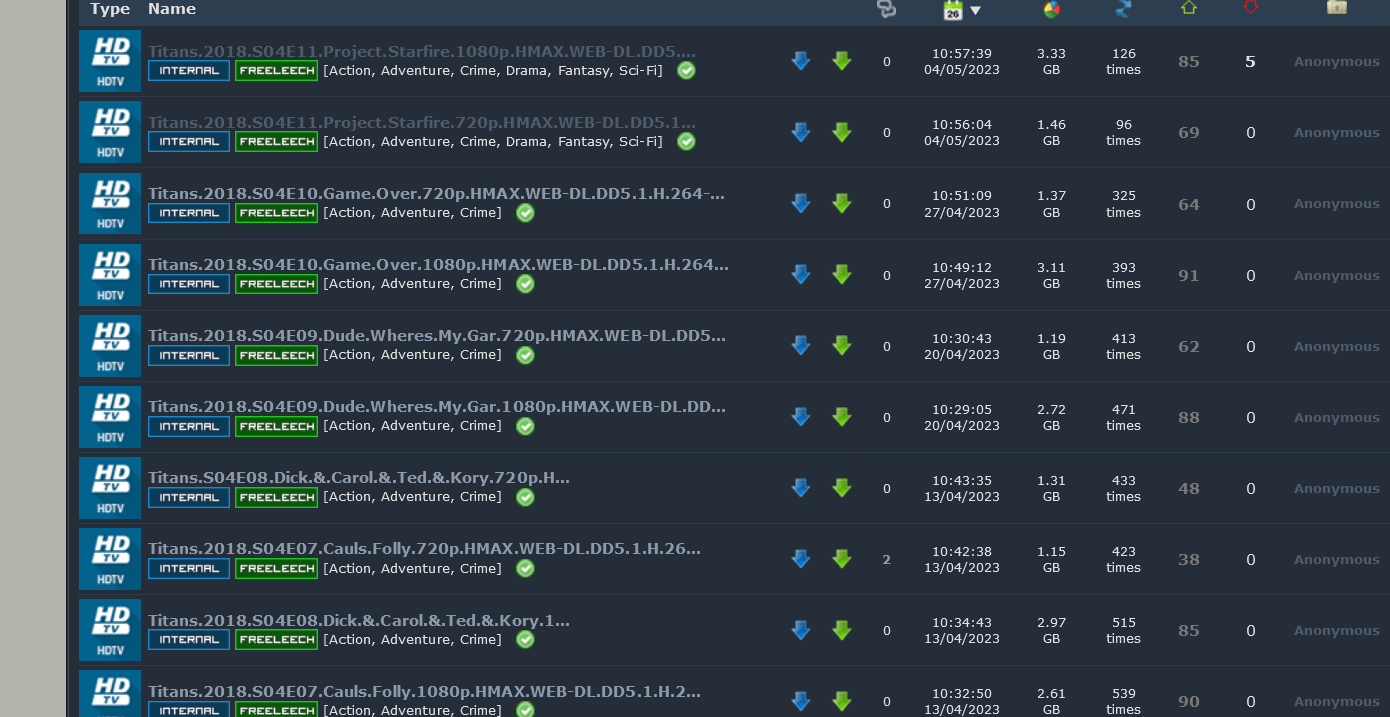Sort by seeders green up arrow
Image resolution: width=1390 pixels, height=717 pixels.
(x=1188, y=7)
